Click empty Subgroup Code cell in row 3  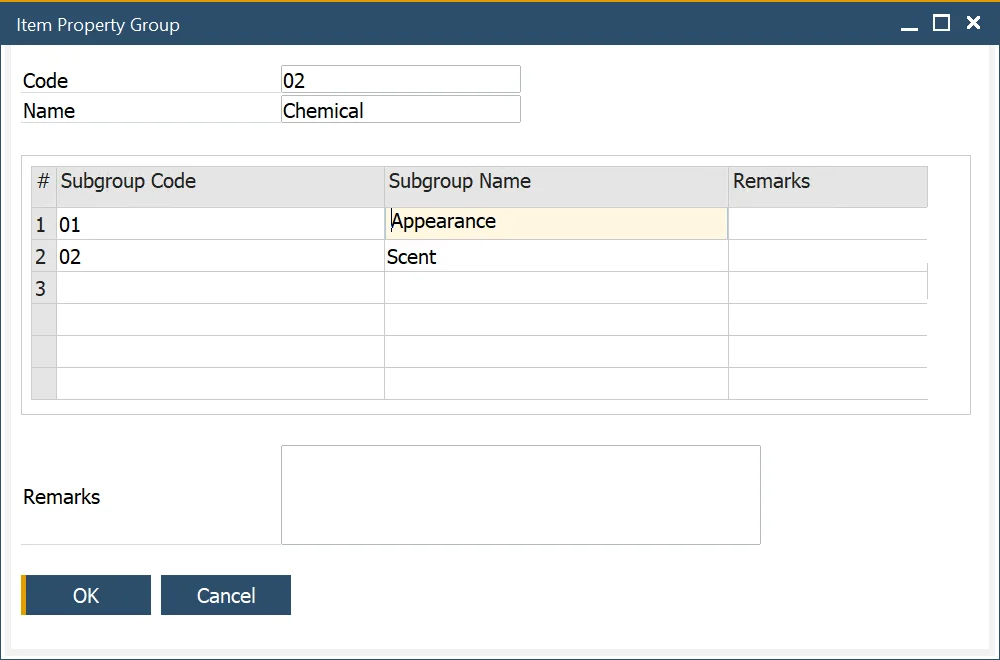(220, 289)
